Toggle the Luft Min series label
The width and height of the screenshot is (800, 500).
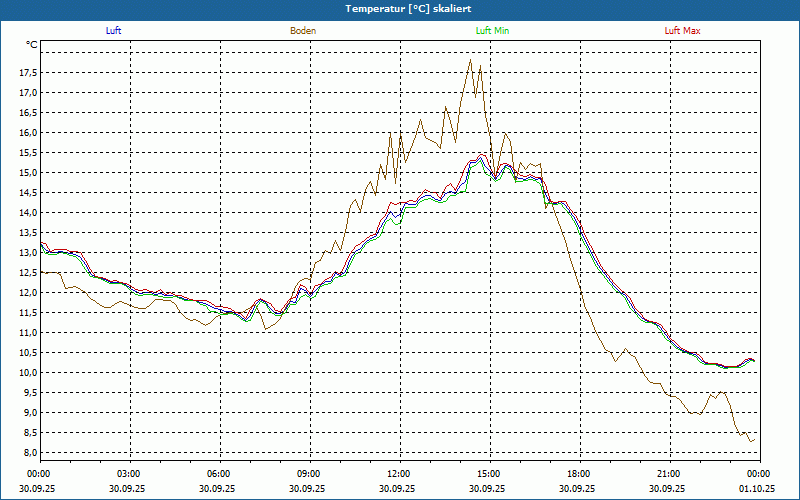point(492,31)
